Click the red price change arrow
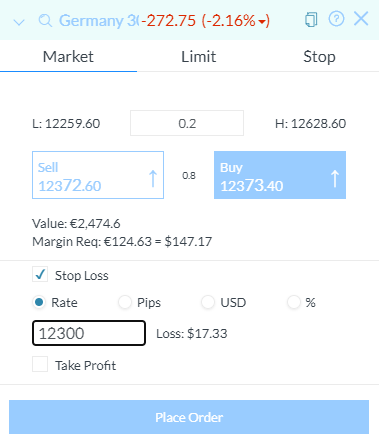 [x=263, y=22]
